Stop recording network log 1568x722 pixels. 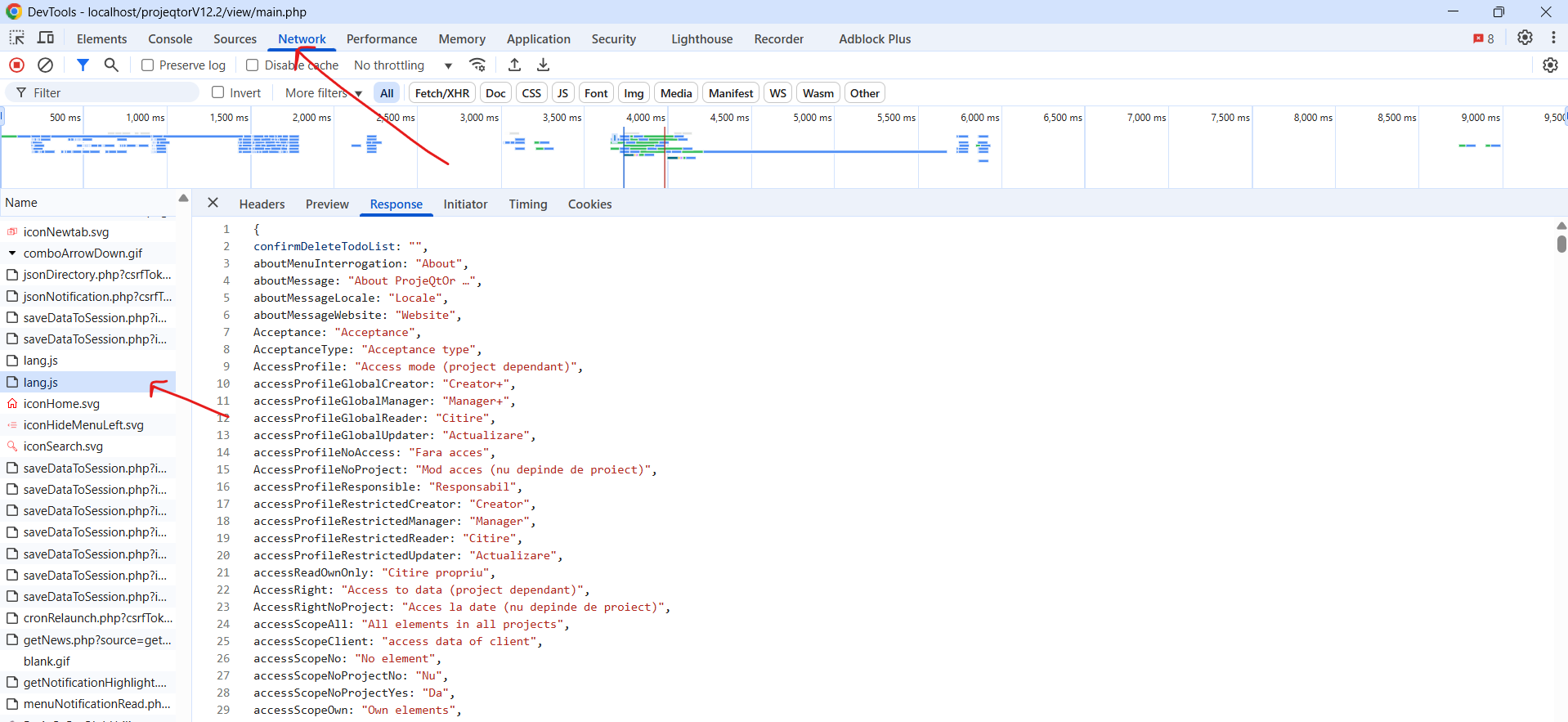coord(16,65)
